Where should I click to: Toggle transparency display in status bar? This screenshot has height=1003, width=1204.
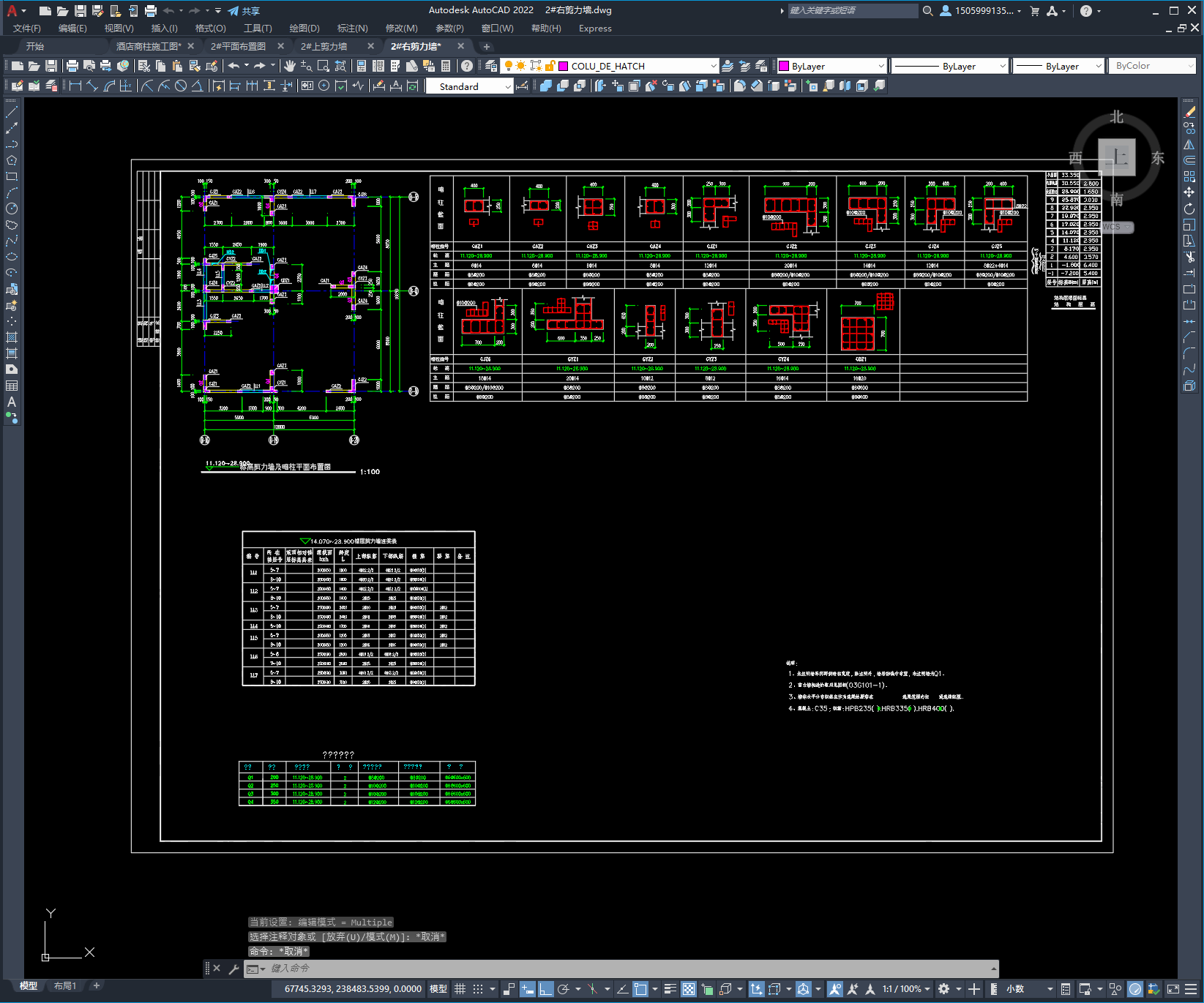click(689, 989)
